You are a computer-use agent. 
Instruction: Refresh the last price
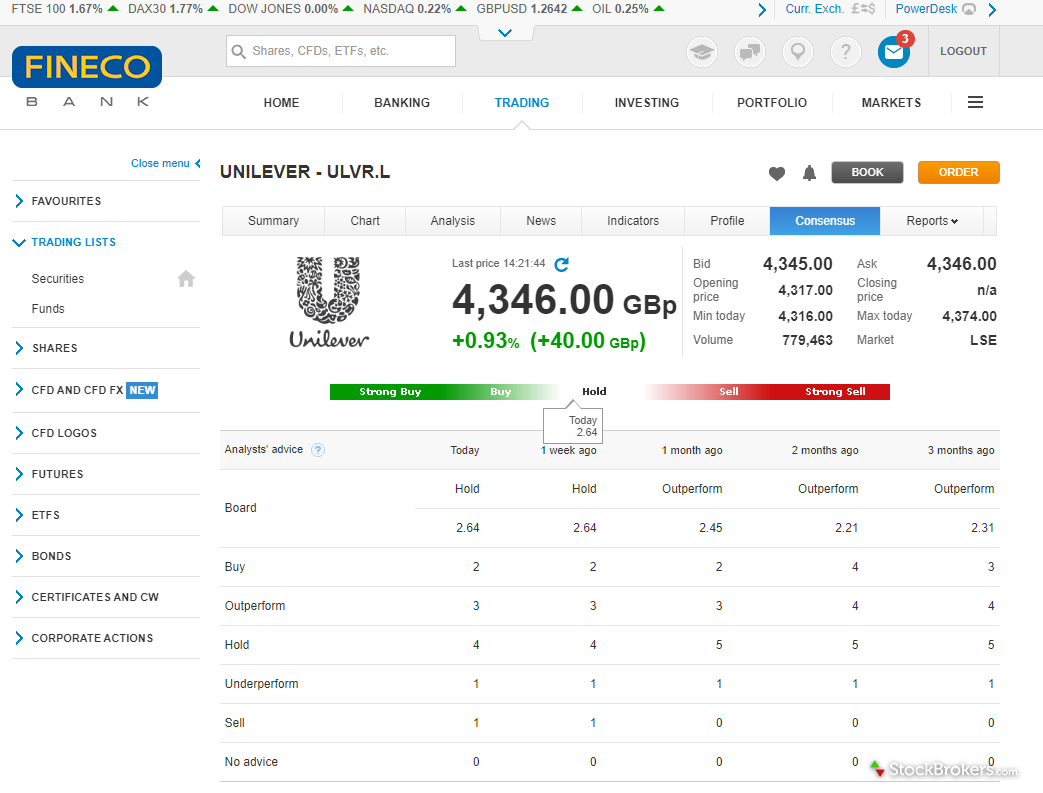pyautogui.click(x=561, y=264)
